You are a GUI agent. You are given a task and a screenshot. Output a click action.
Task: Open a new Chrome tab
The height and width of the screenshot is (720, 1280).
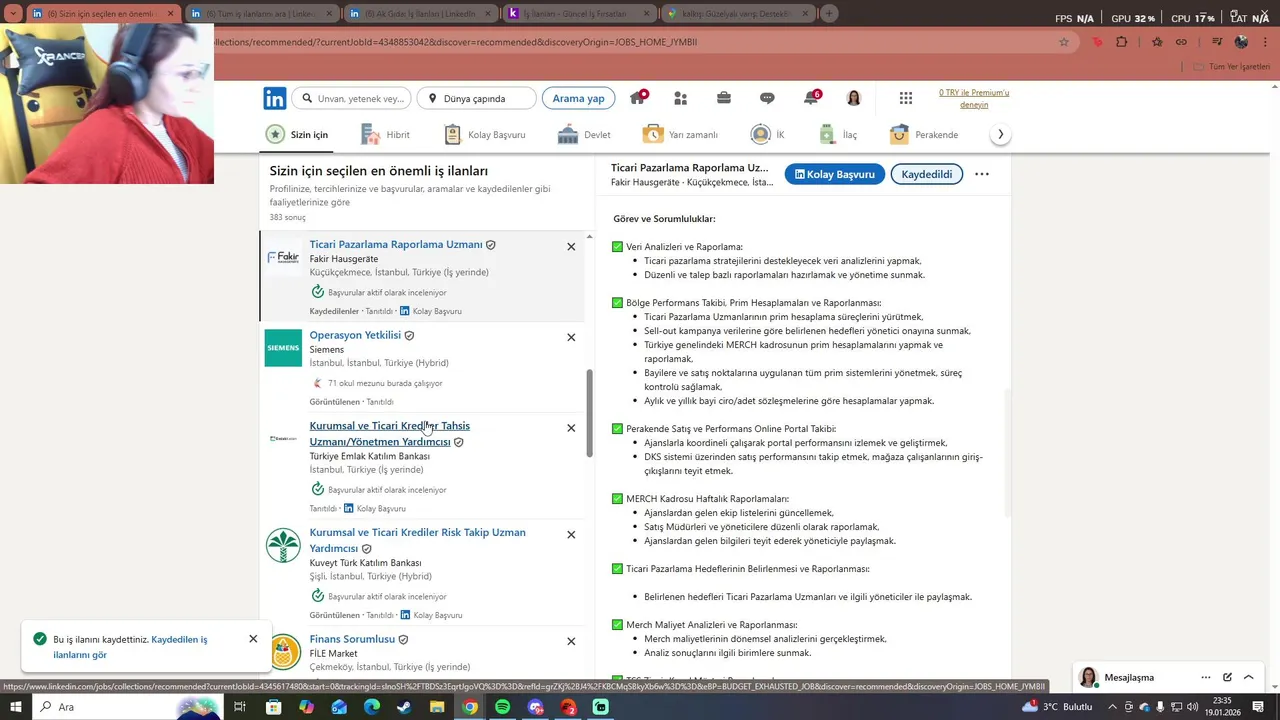click(x=829, y=14)
